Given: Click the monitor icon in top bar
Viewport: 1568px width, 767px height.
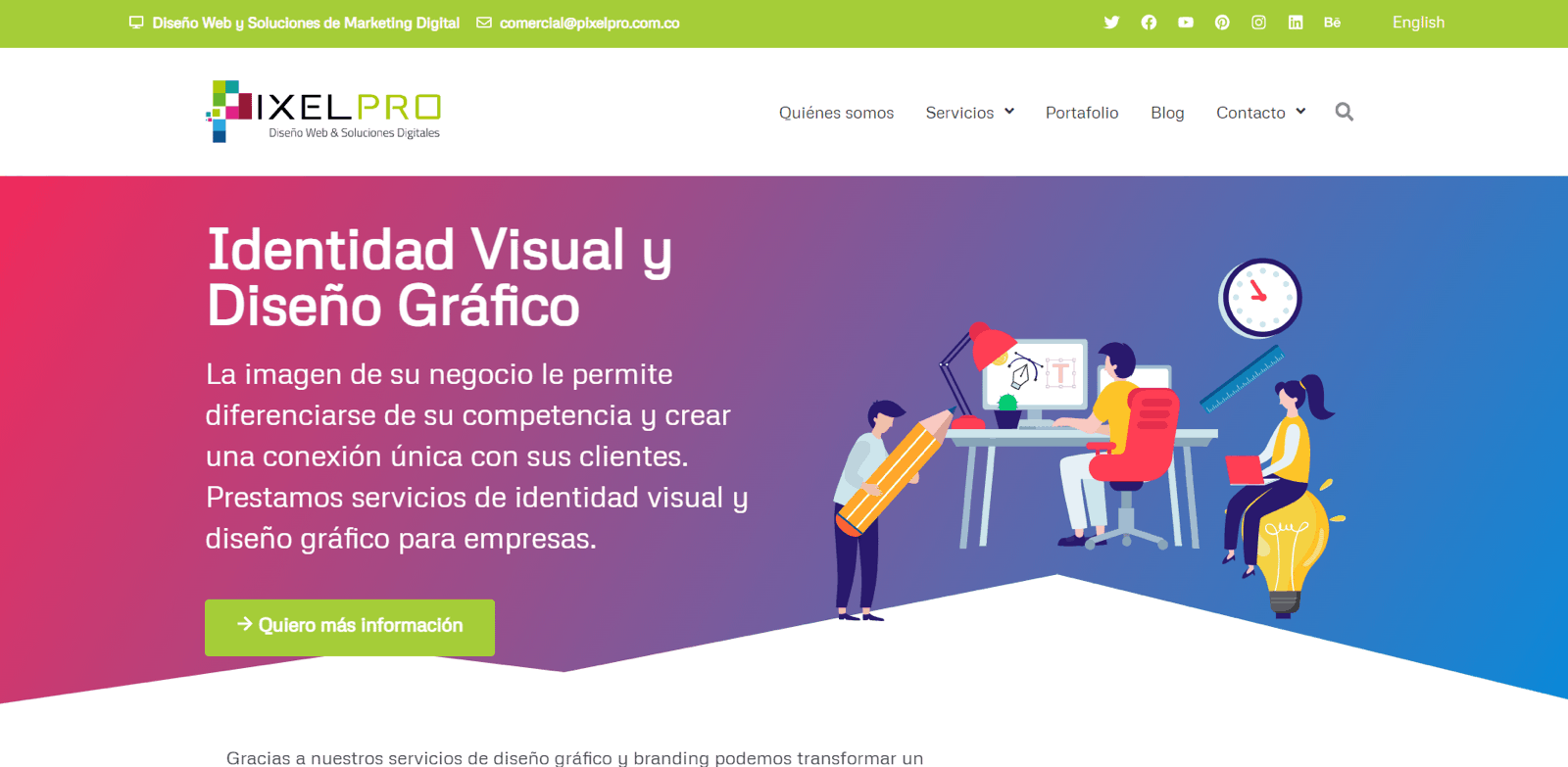Looking at the screenshot, I should 136,23.
